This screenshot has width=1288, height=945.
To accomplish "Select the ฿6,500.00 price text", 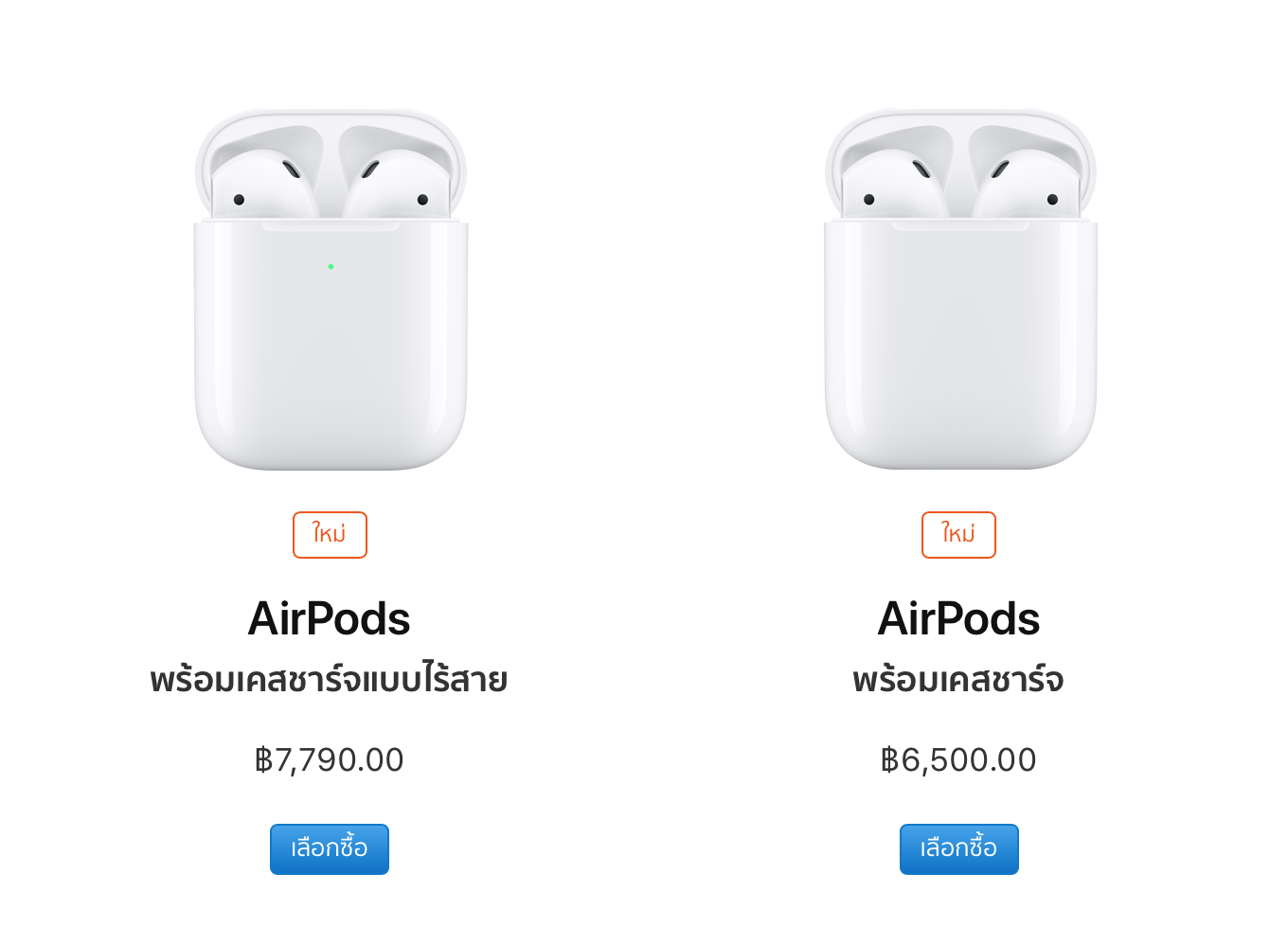I will [958, 760].
